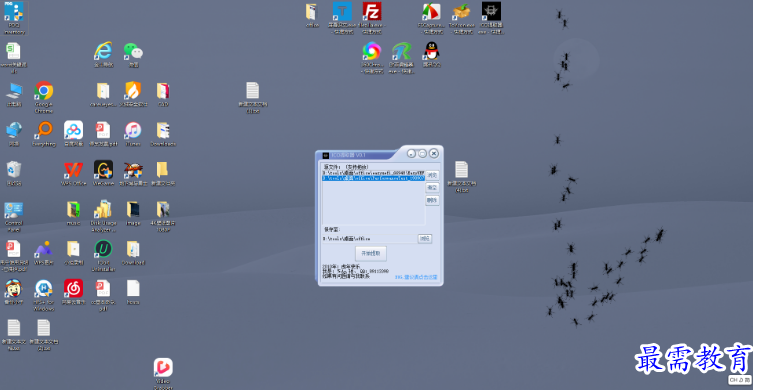Select the IObit Uninstaller shortcut

(104, 249)
